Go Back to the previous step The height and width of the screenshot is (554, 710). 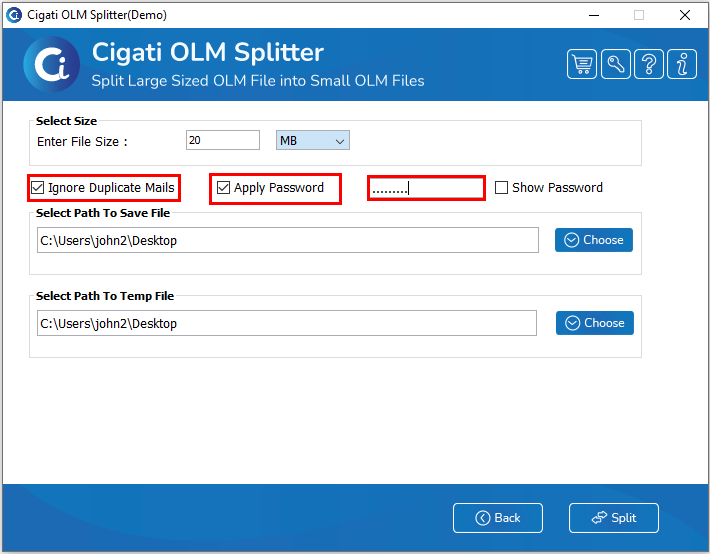click(498, 518)
